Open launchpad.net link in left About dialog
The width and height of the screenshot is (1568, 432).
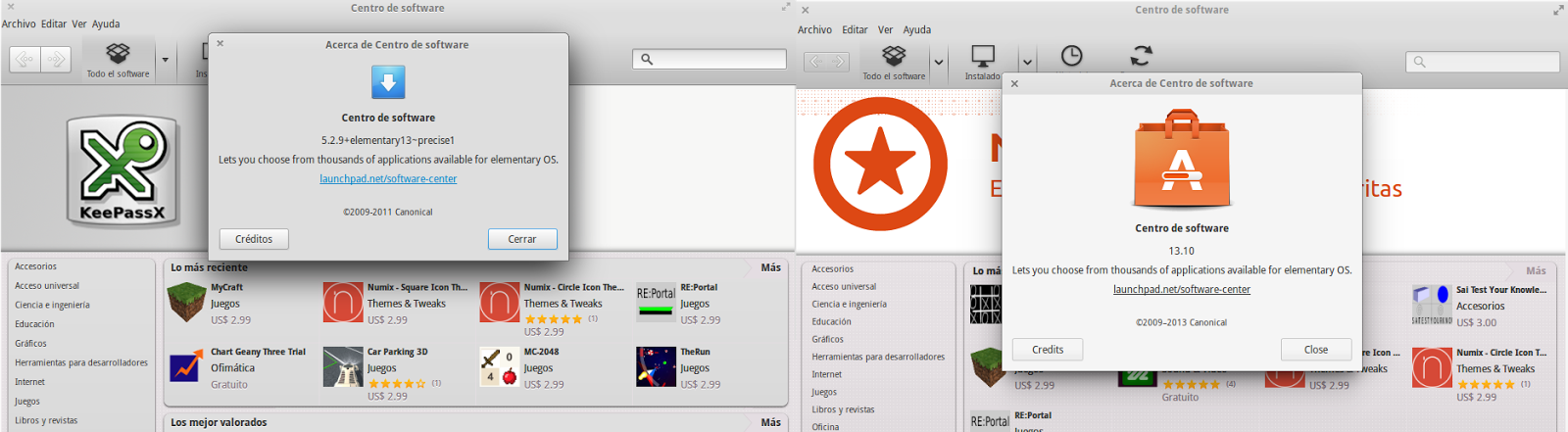pyautogui.click(x=388, y=179)
